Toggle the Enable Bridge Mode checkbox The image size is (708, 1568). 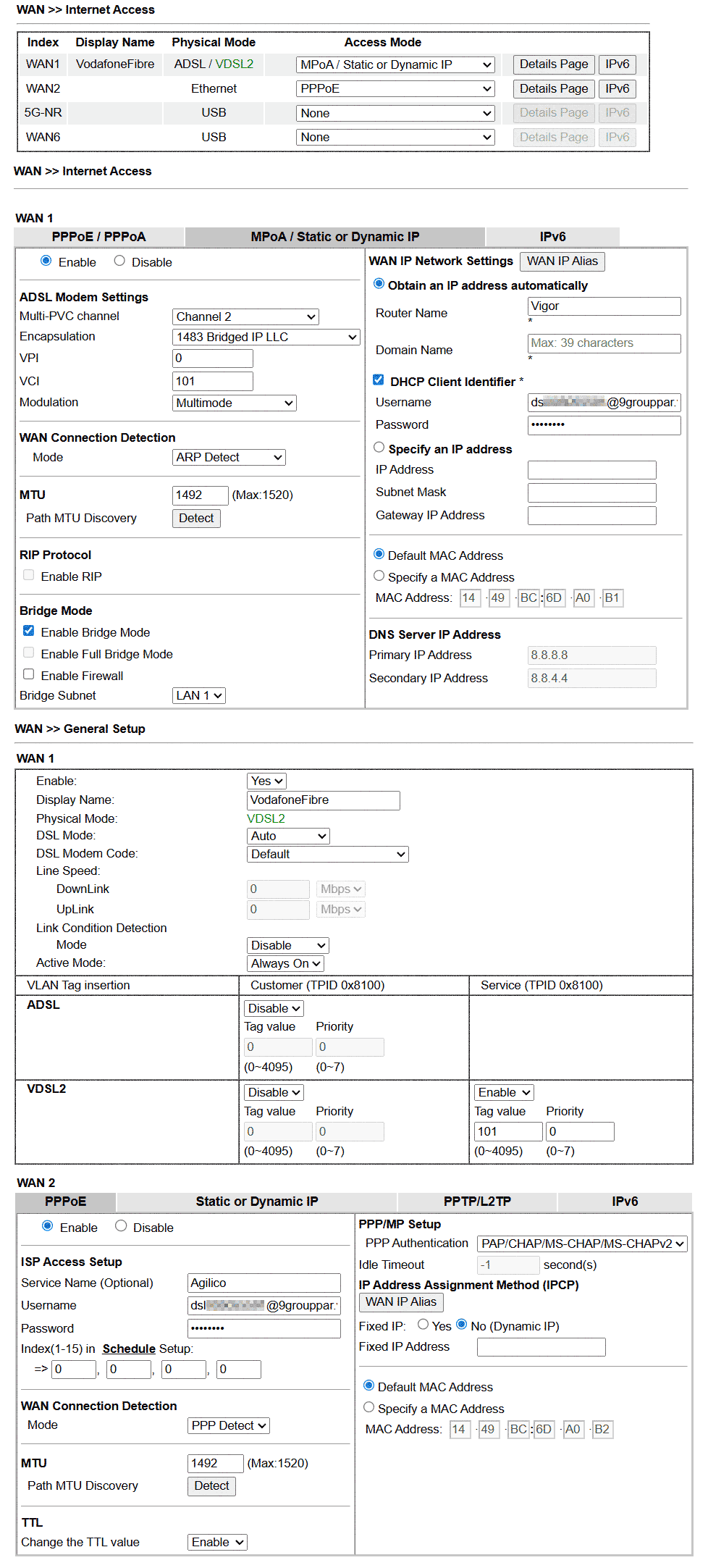click(29, 631)
